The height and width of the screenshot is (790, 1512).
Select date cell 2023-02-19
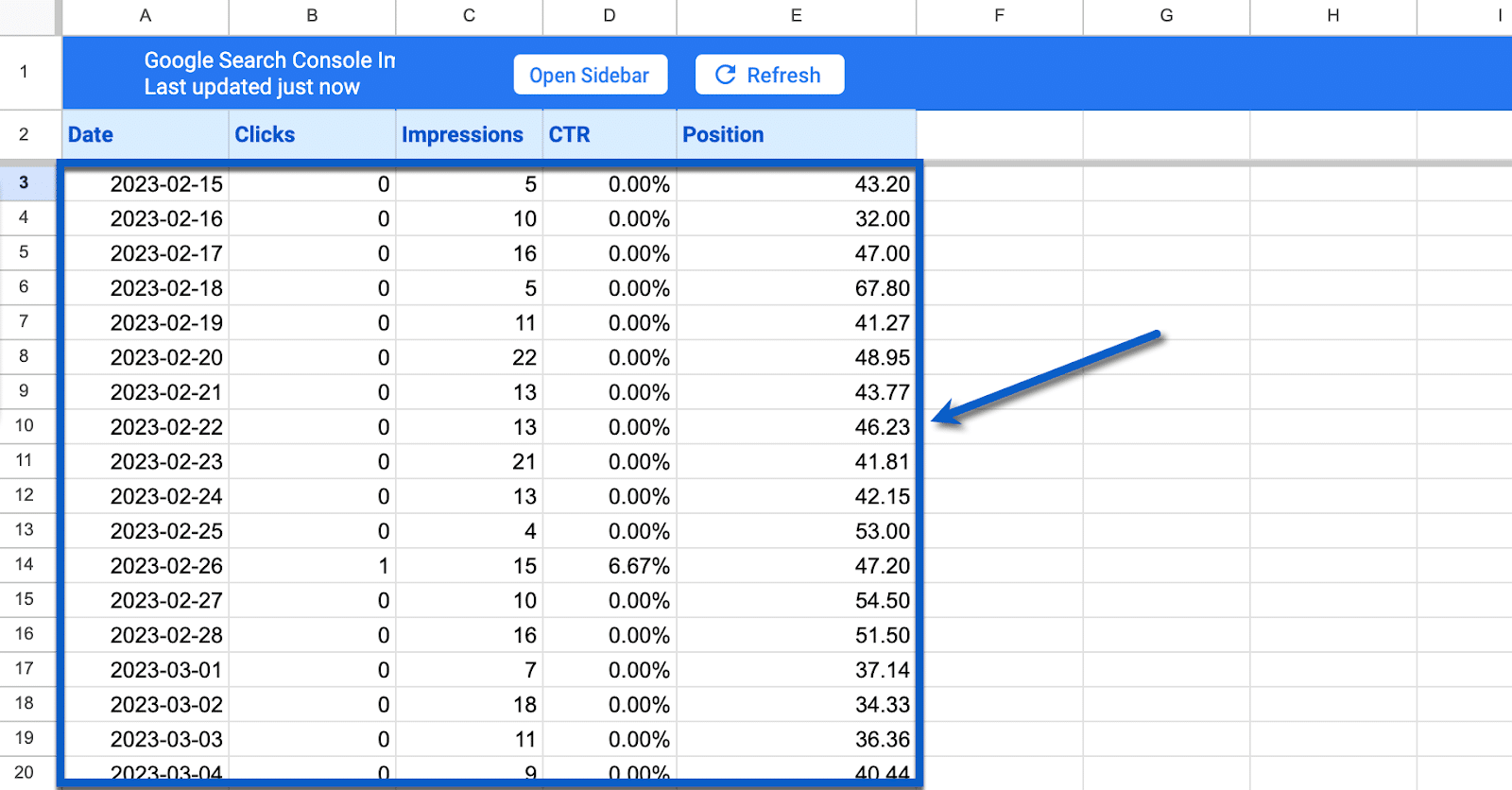pos(146,323)
